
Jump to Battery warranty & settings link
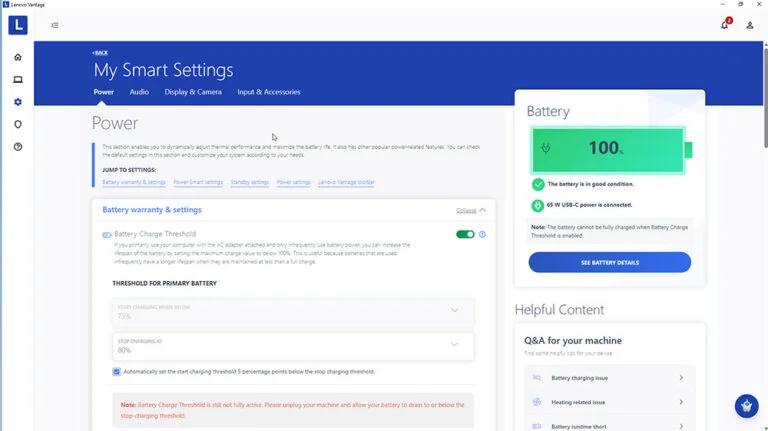coord(134,182)
